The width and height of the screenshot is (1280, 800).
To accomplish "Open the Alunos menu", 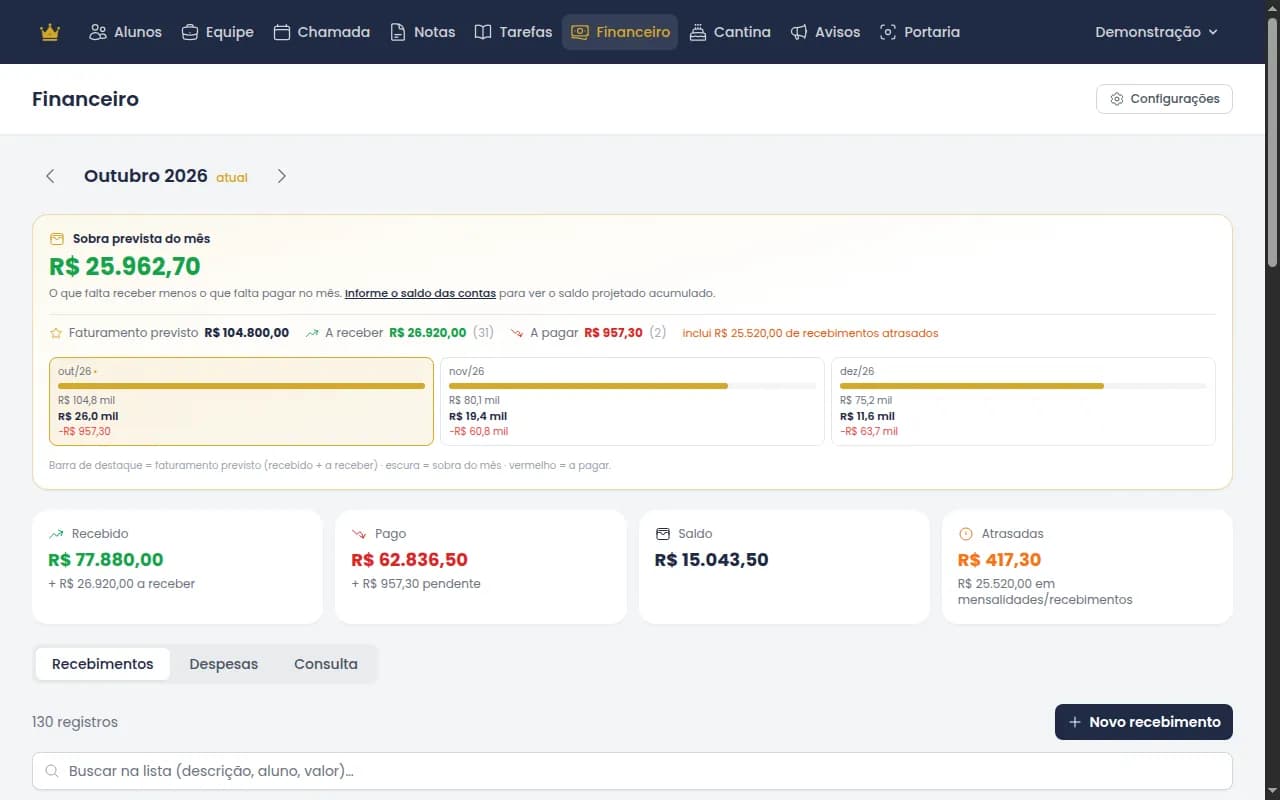I will point(125,32).
